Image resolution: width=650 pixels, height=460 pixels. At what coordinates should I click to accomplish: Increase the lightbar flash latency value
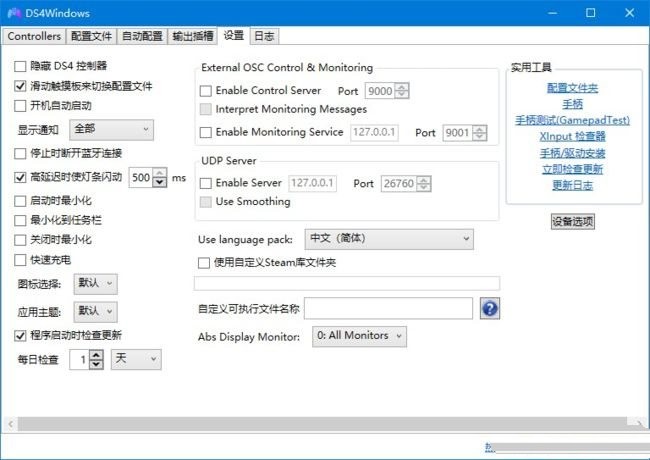tap(160, 173)
